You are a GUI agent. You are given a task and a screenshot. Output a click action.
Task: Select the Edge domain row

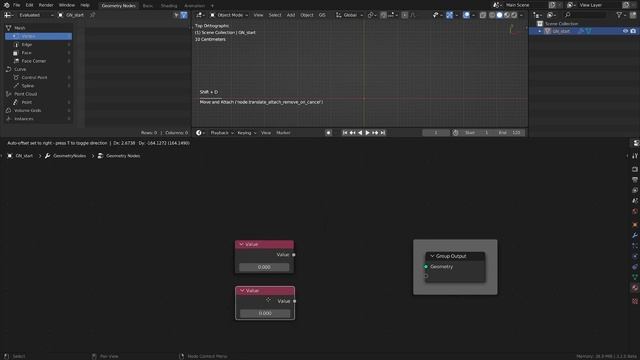pyautogui.click(x=38, y=44)
